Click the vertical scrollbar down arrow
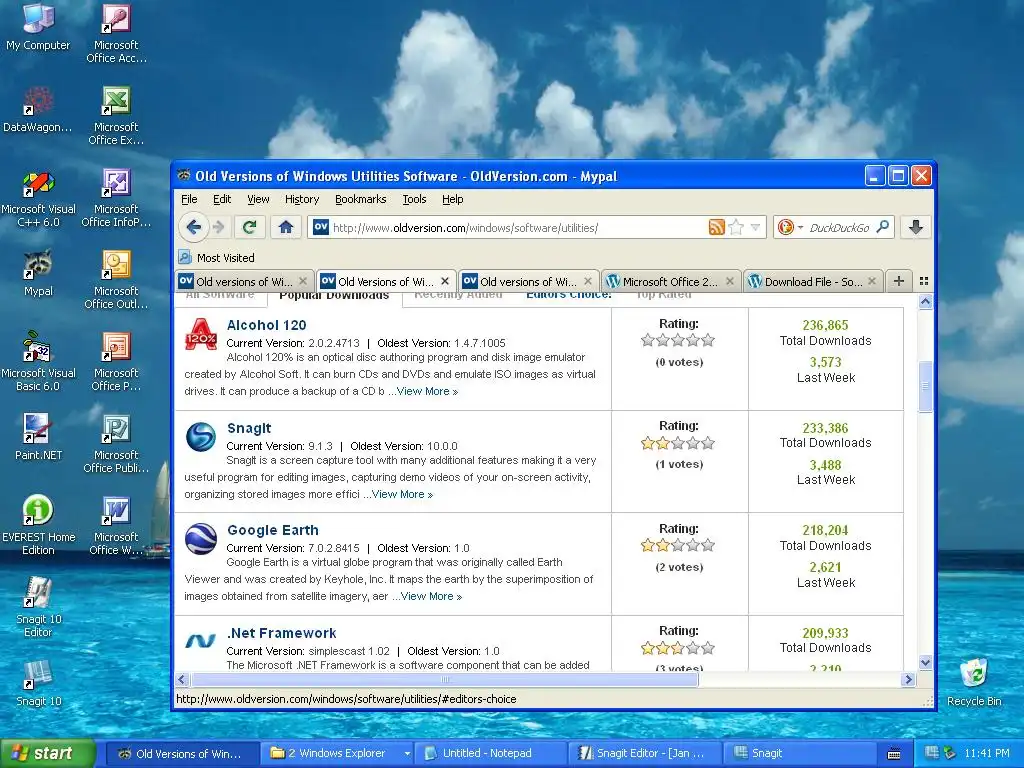 tap(925, 662)
